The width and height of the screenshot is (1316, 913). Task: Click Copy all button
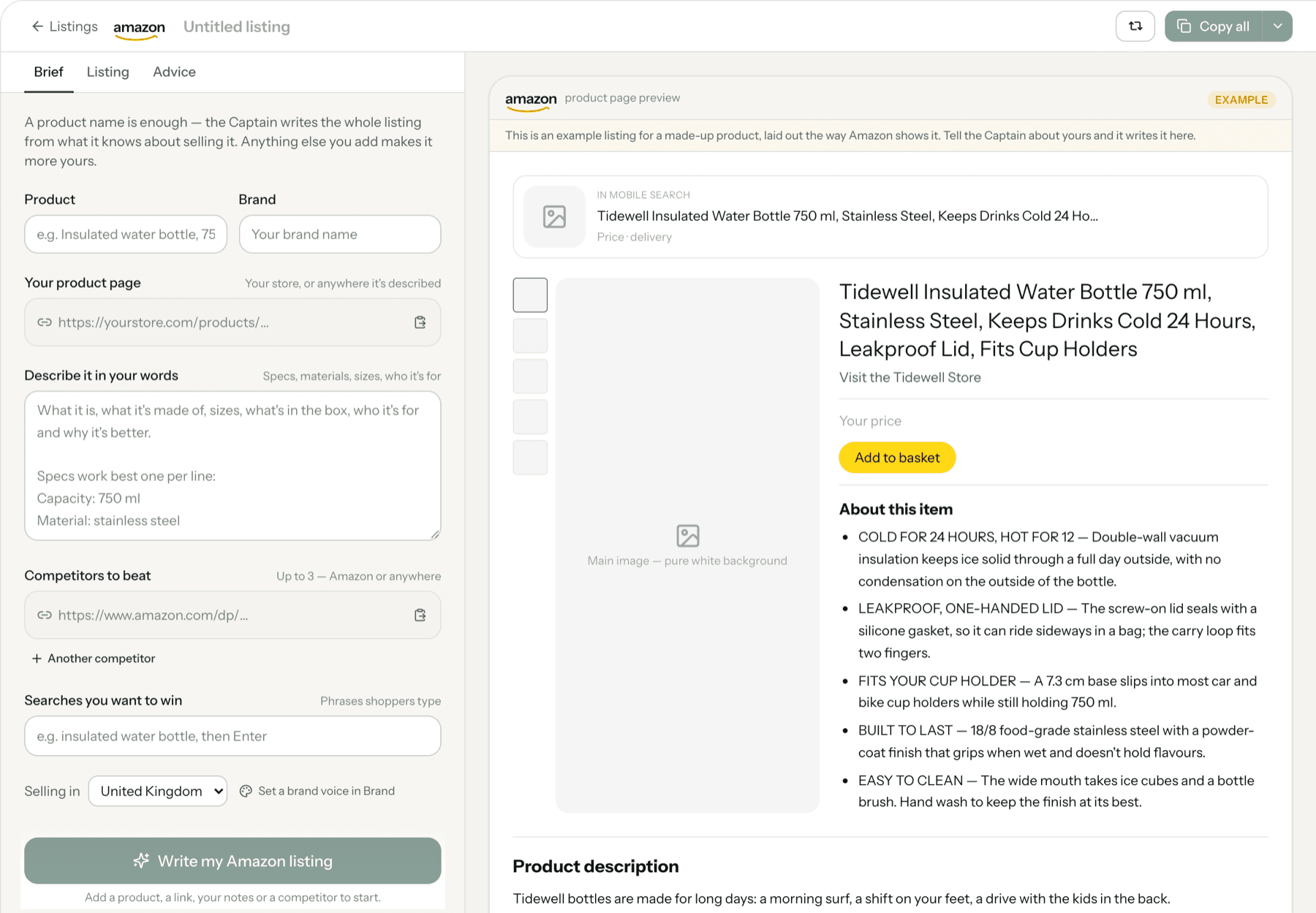click(1214, 26)
